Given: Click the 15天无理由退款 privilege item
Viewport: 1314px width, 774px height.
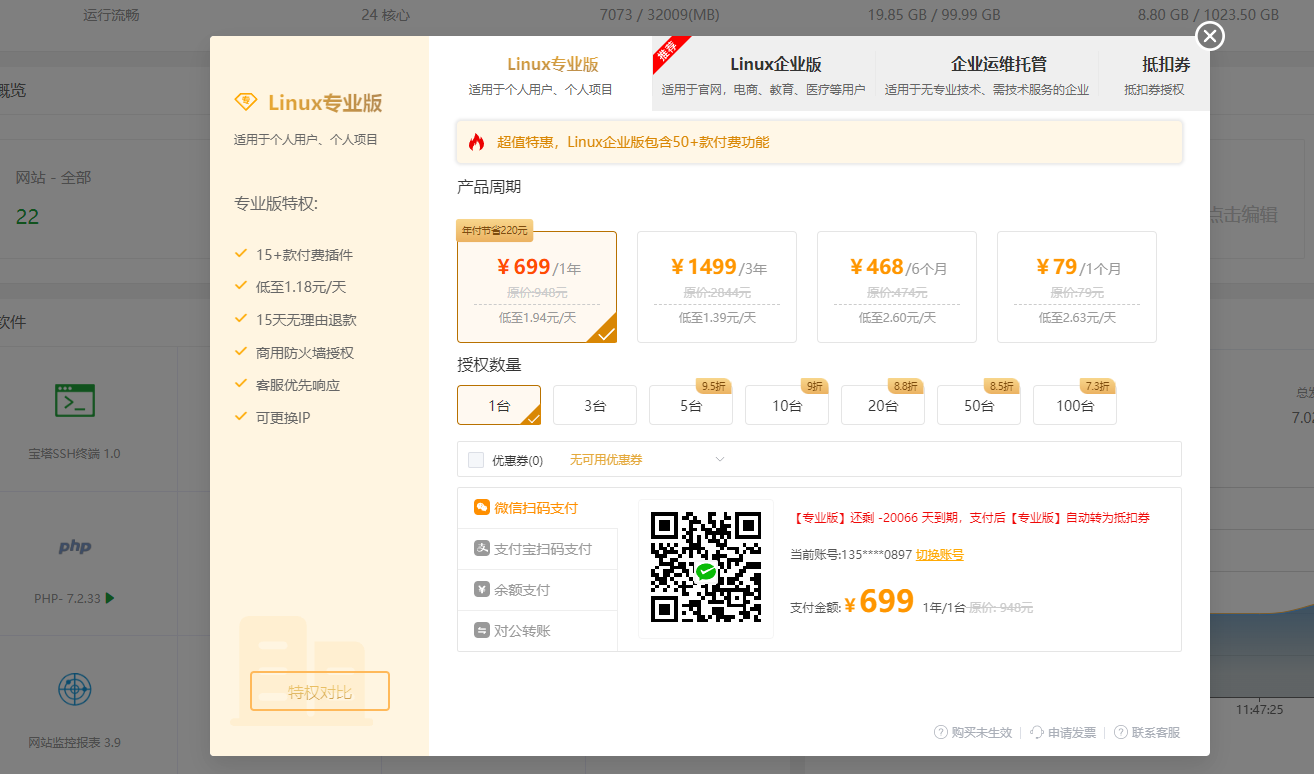Looking at the screenshot, I should [x=306, y=320].
